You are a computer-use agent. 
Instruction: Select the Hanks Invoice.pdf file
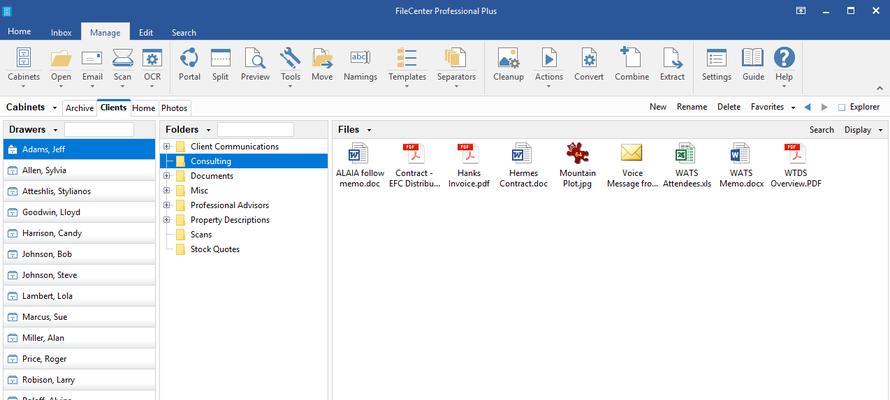(x=468, y=165)
